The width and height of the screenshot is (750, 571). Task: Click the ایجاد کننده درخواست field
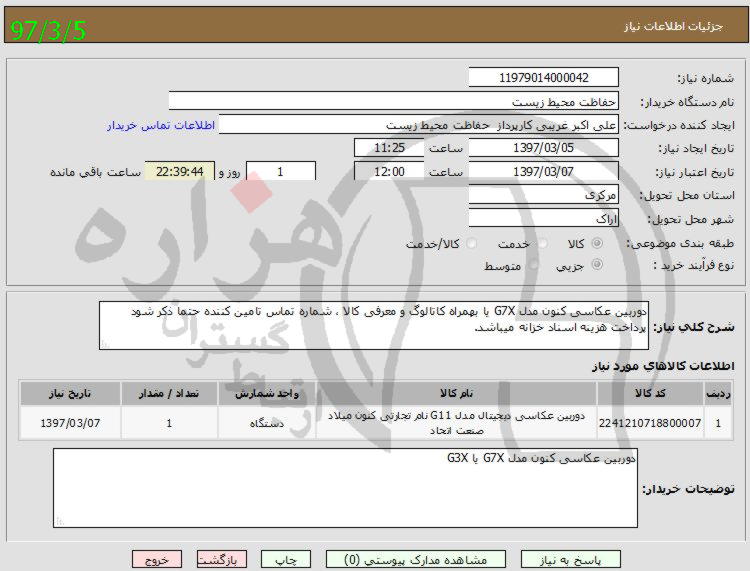tap(419, 125)
